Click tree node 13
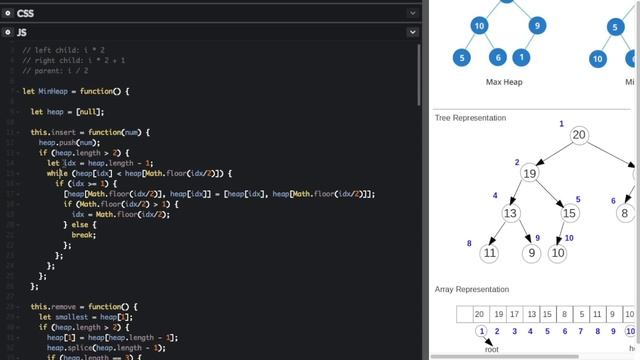This screenshot has height=360, width=640. [x=511, y=213]
